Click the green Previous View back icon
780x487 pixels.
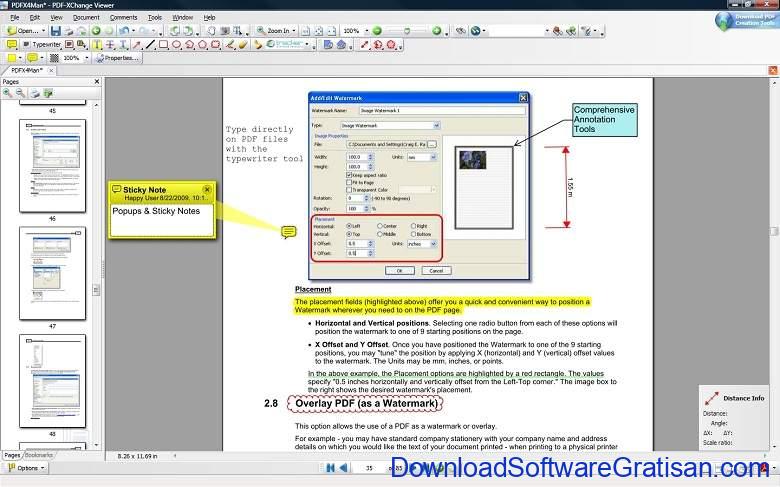(x=96, y=31)
